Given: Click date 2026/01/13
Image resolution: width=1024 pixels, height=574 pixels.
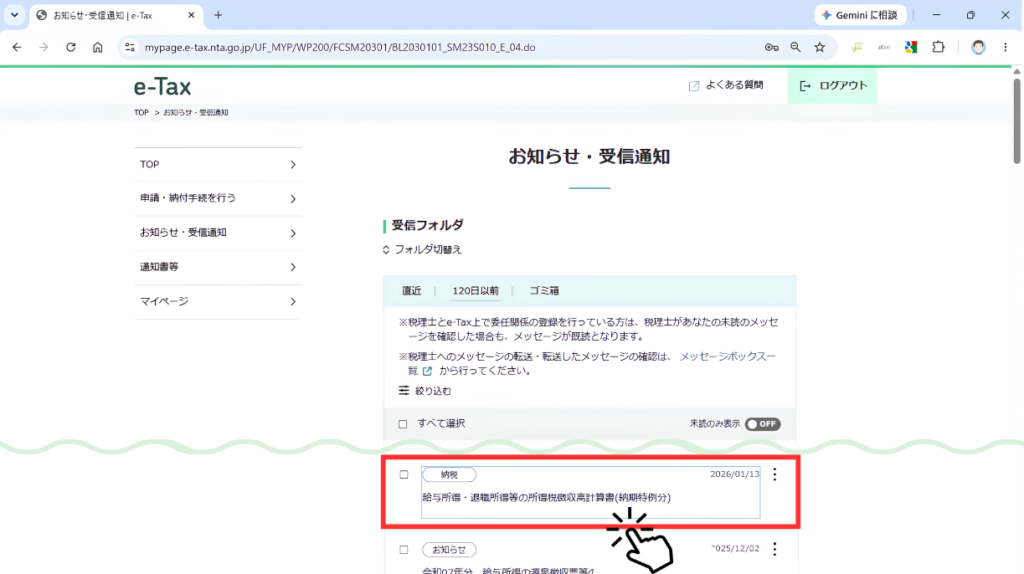Looking at the screenshot, I should point(735,474).
